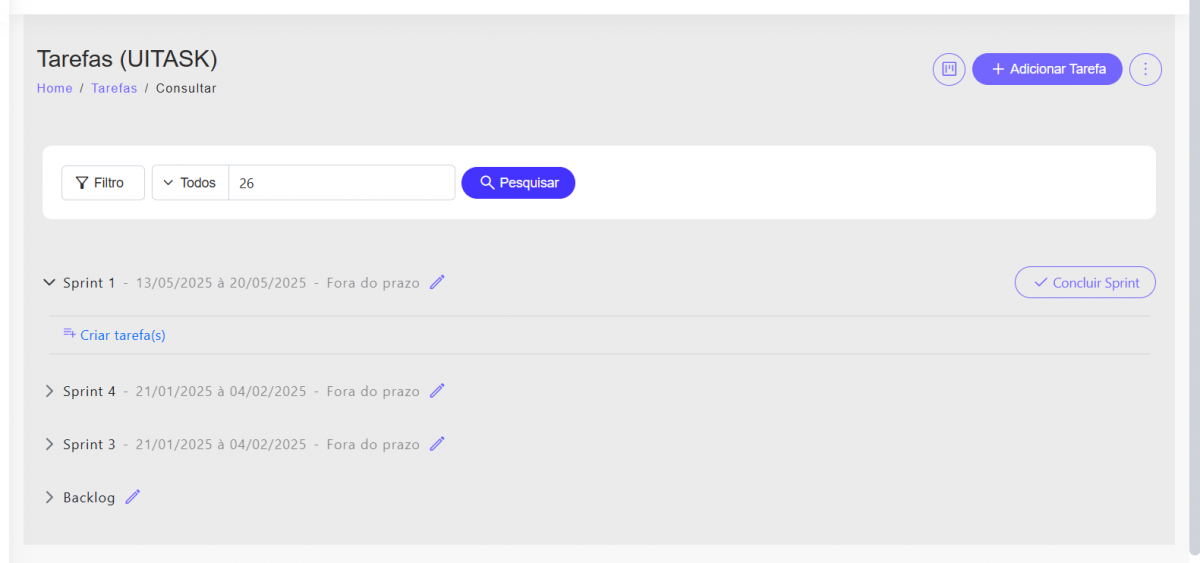Viewport: 1200px width, 563px height.
Task: Expand the Sprint 4 section
Action: 49,391
